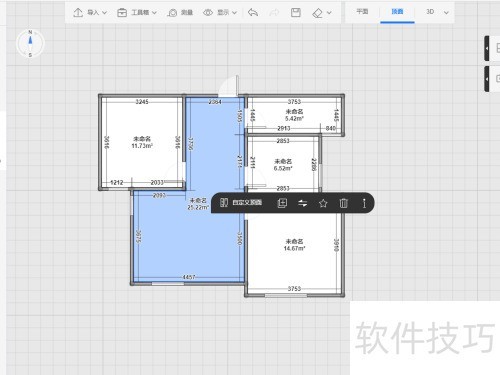500x375 pixels.
Task: Click the star favorite icon in floating bar
Action: [x=323, y=203]
